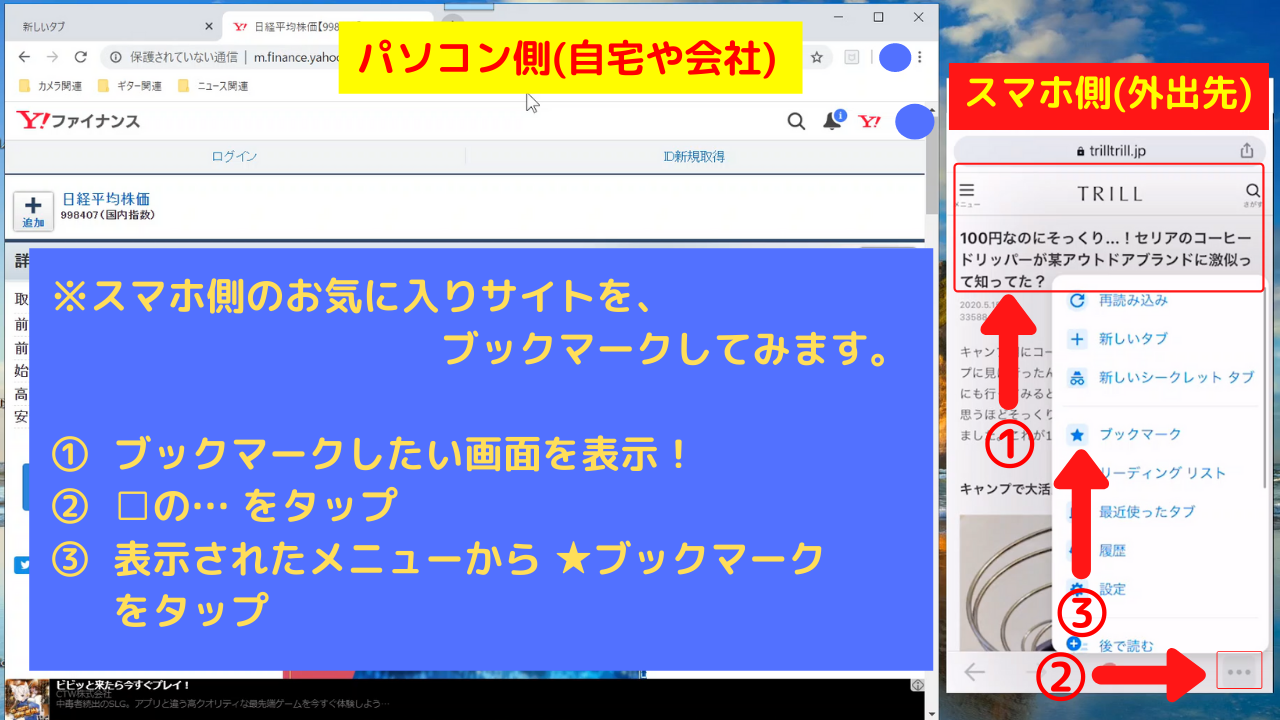Click the ログイン link
Image resolution: width=1280 pixels, height=720 pixels.
click(234, 157)
